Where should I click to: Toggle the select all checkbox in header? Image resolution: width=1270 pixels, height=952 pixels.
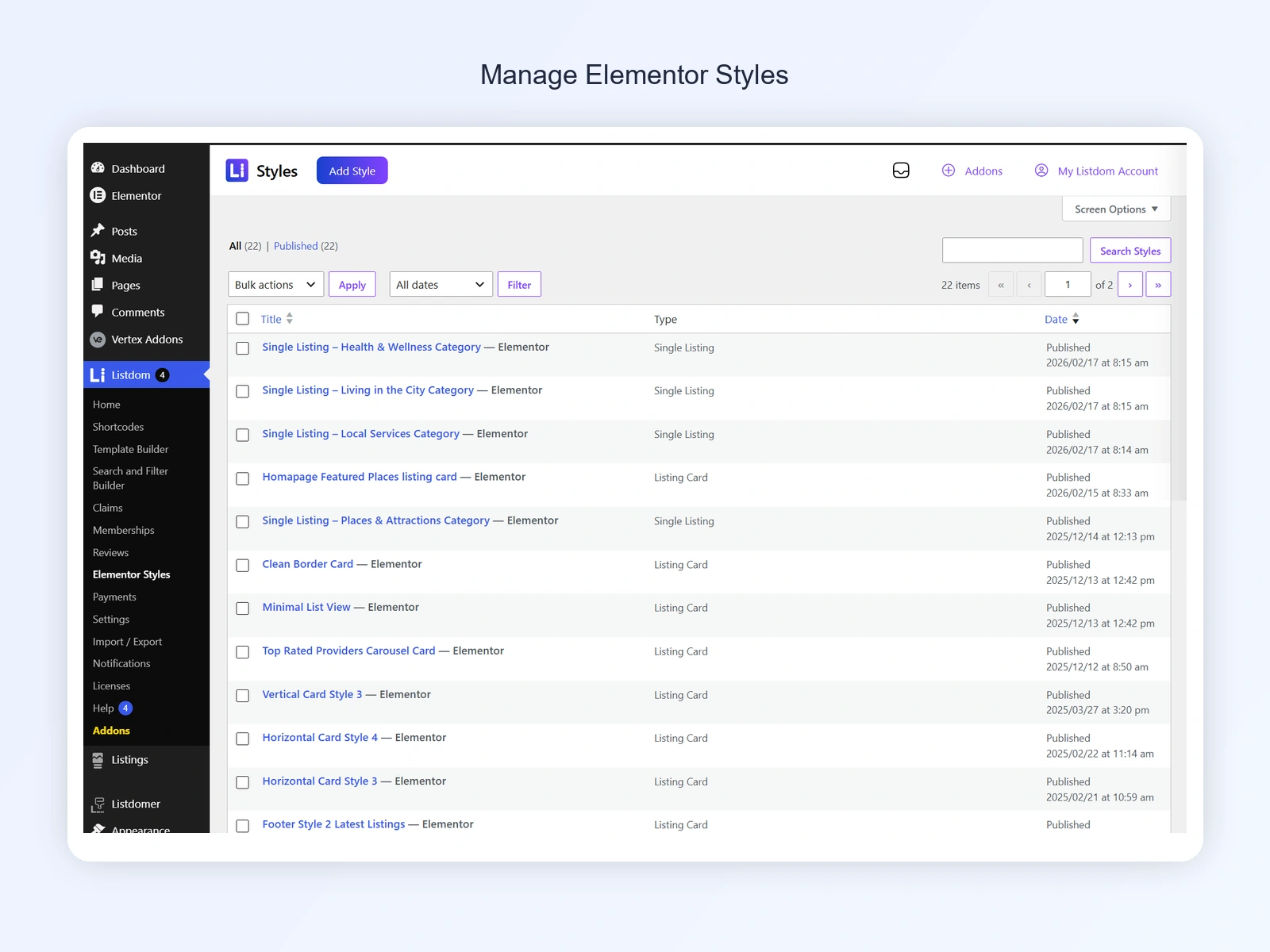coord(243,319)
